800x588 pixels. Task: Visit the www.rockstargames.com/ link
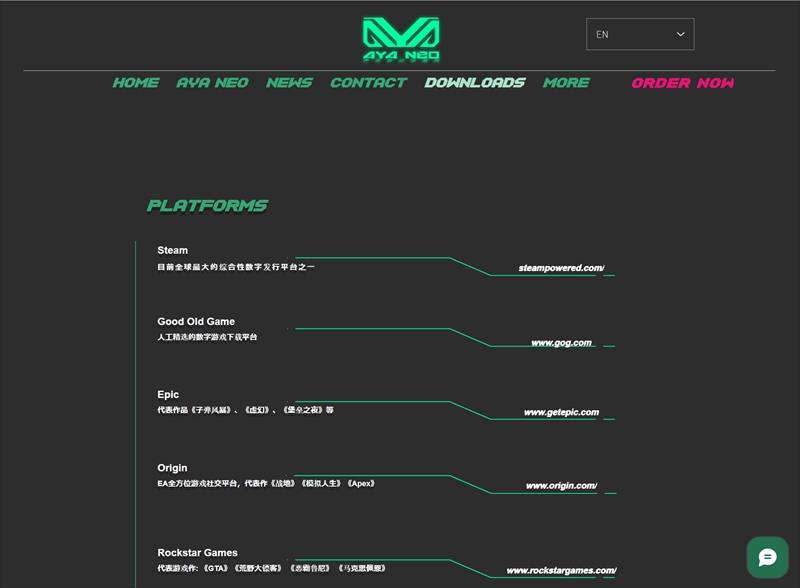pos(561,570)
